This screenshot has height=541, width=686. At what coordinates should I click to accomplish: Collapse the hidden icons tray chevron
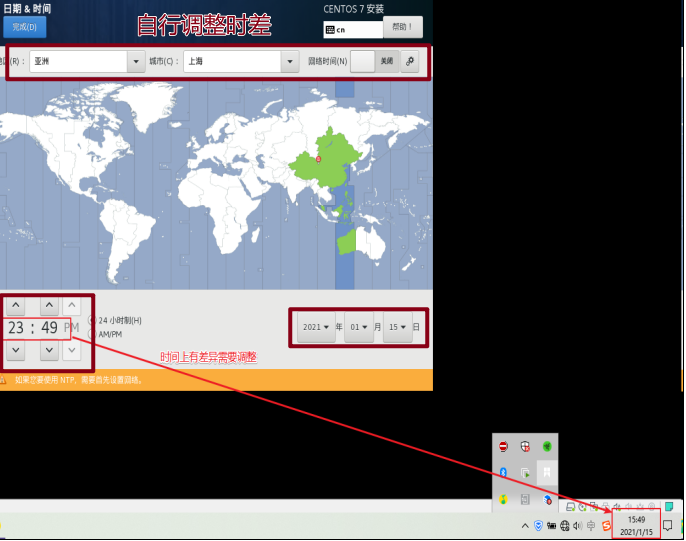pos(525,526)
